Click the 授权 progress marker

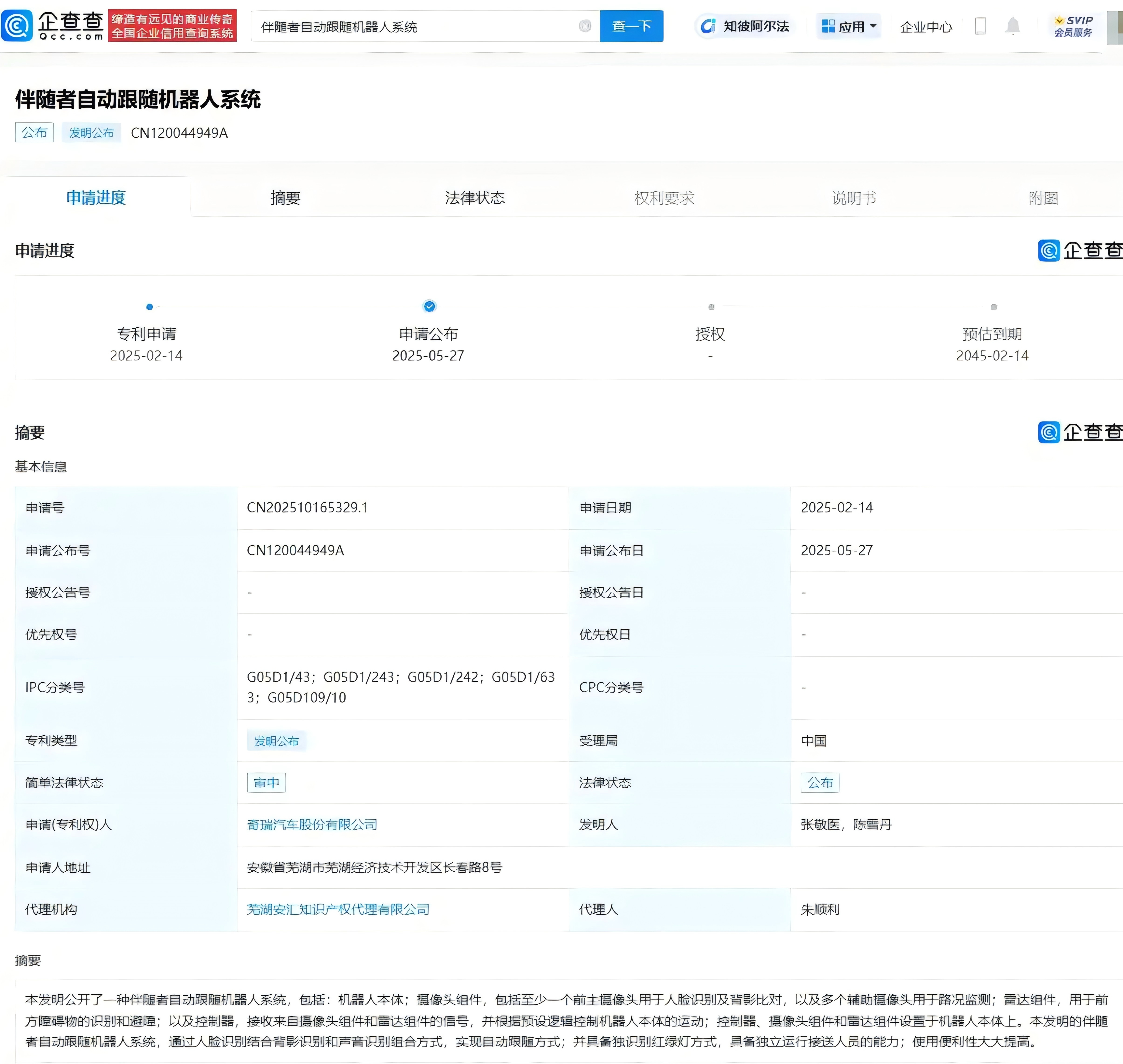click(x=711, y=307)
